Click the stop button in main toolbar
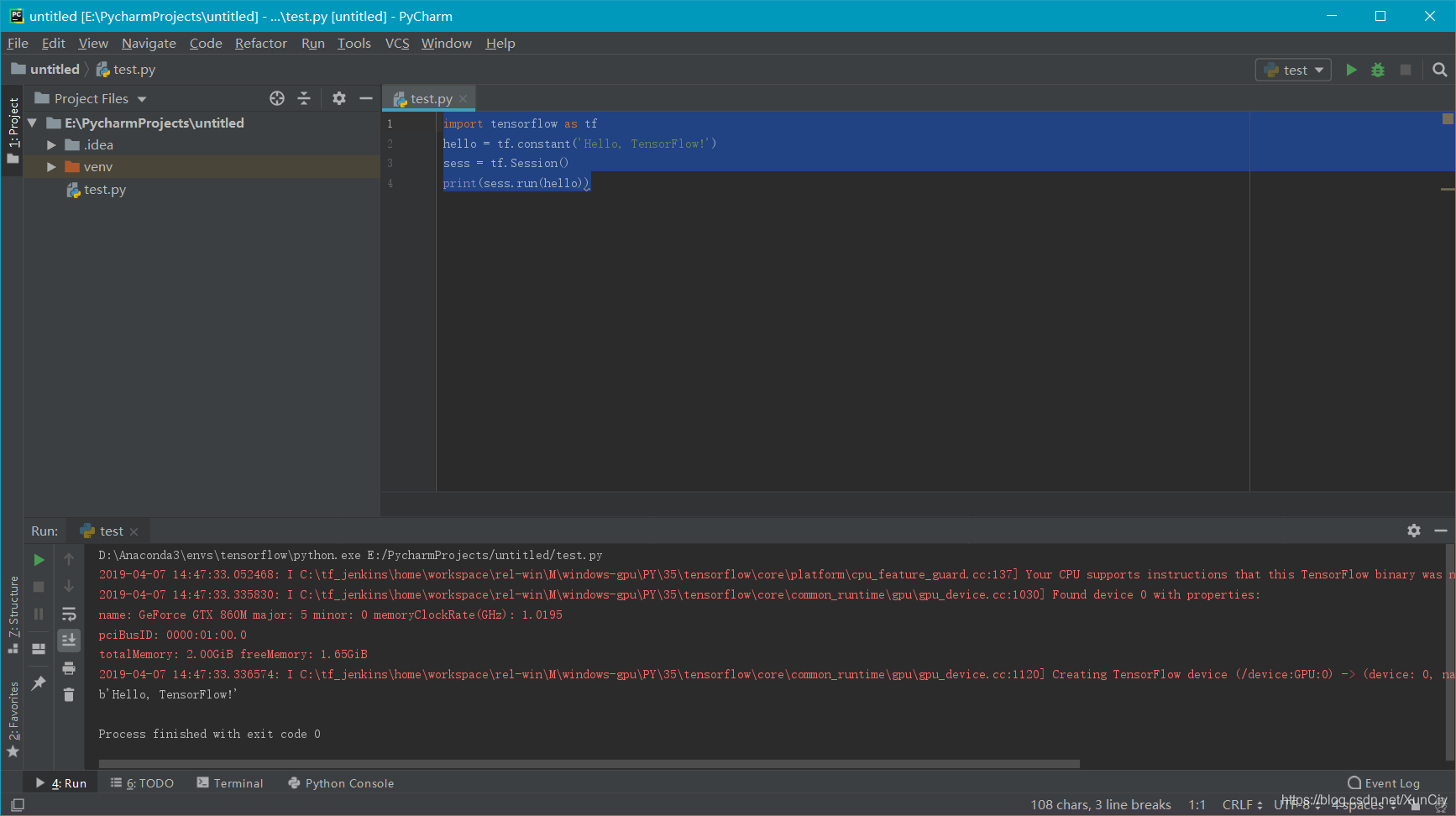The image size is (1456, 816). [1406, 70]
